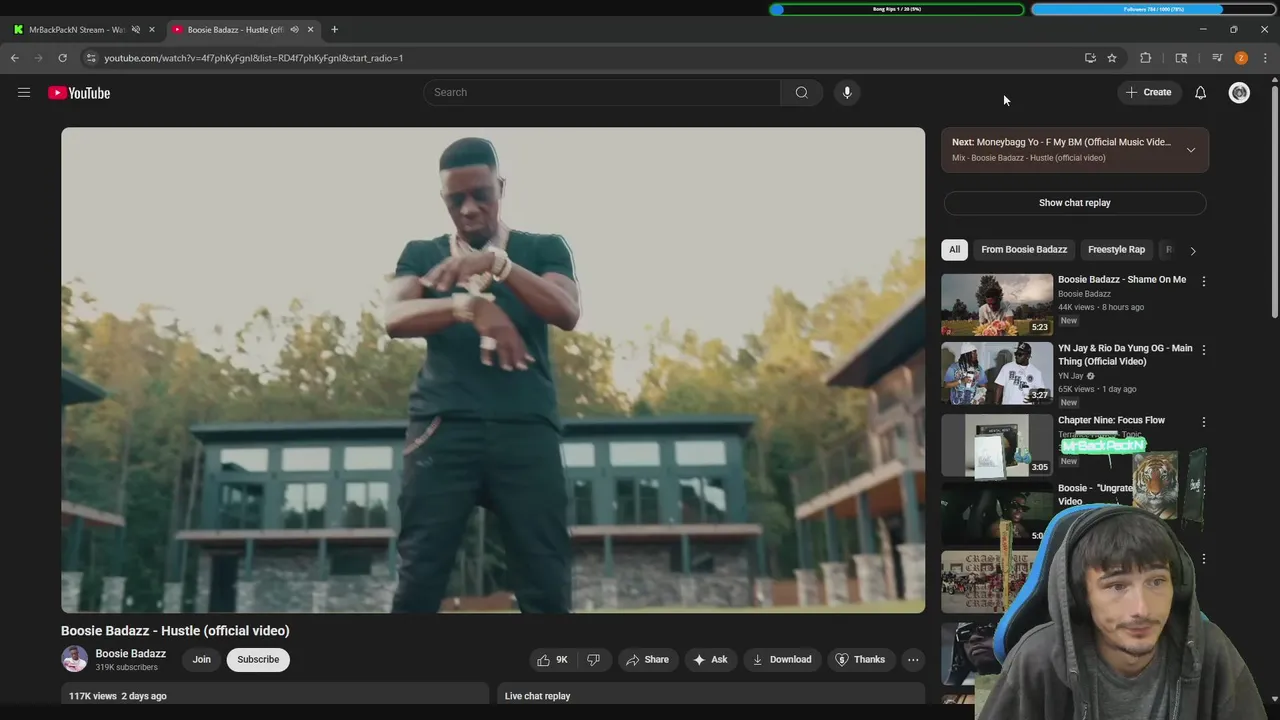Open options for Chapter Nine: Focus Flow
Viewport: 1280px width, 720px height.
click(x=1203, y=422)
